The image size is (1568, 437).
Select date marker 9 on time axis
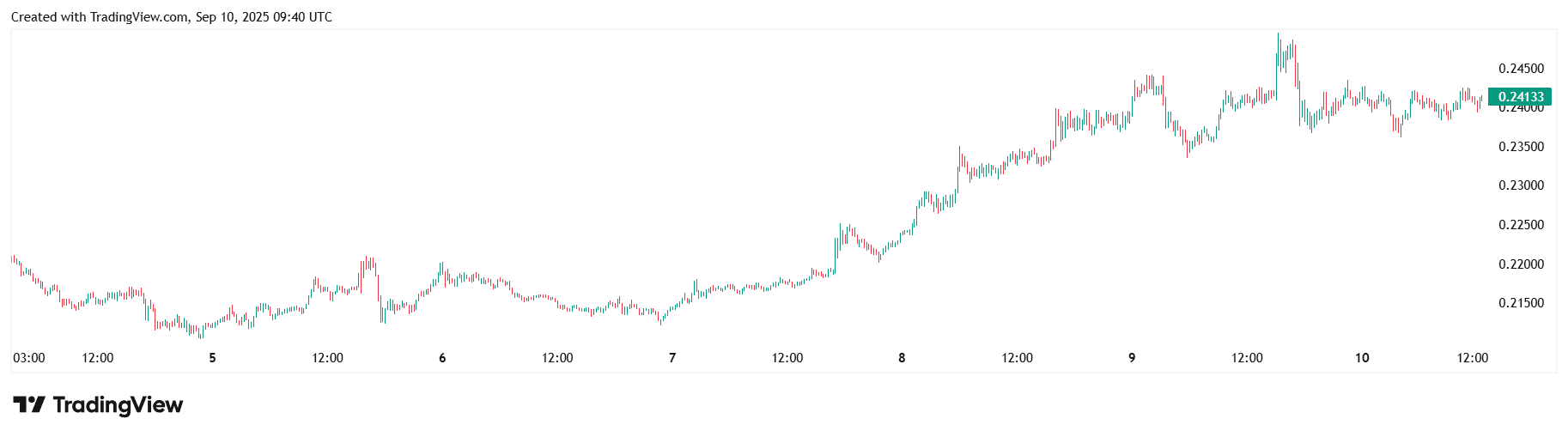[1132, 358]
